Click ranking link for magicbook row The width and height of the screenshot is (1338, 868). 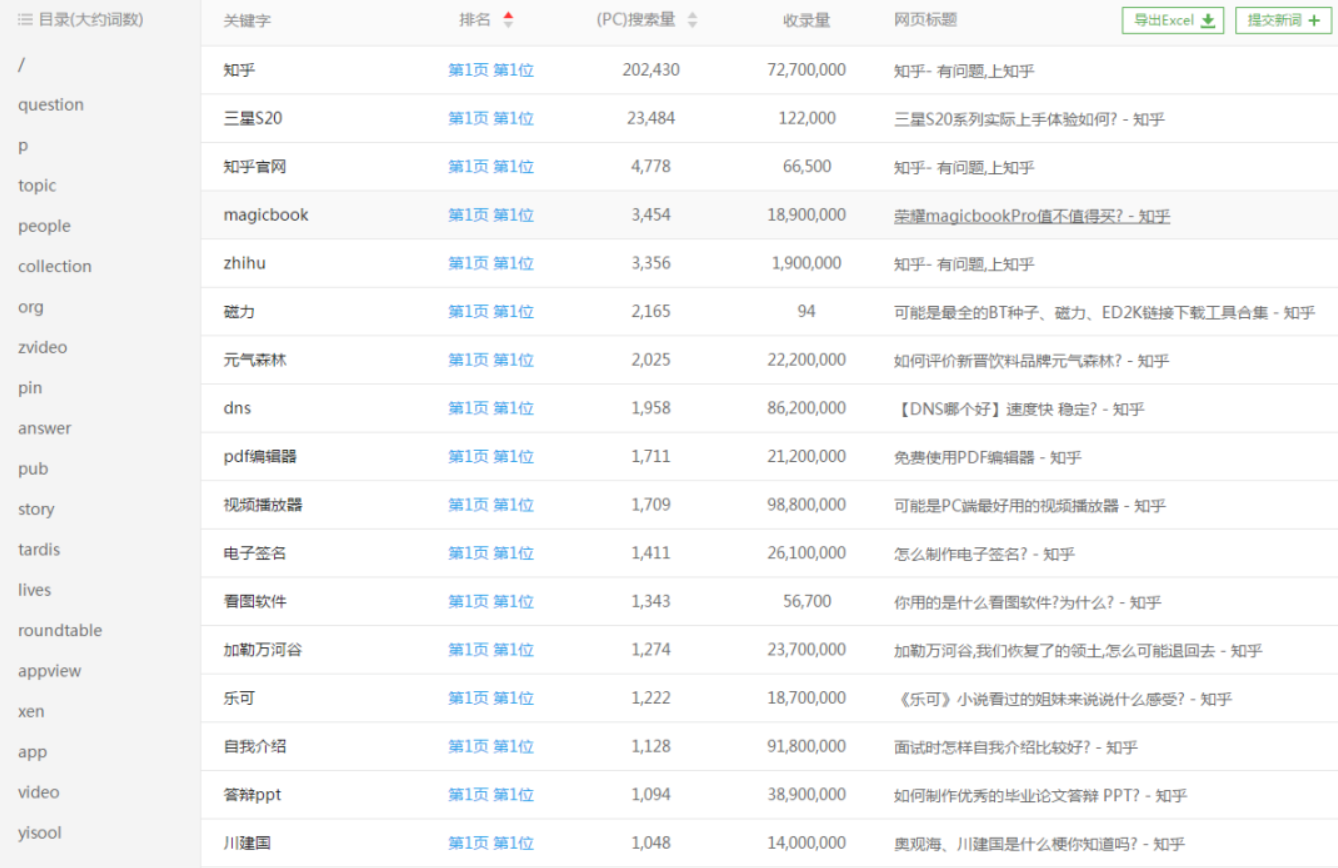click(x=491, y=215)
